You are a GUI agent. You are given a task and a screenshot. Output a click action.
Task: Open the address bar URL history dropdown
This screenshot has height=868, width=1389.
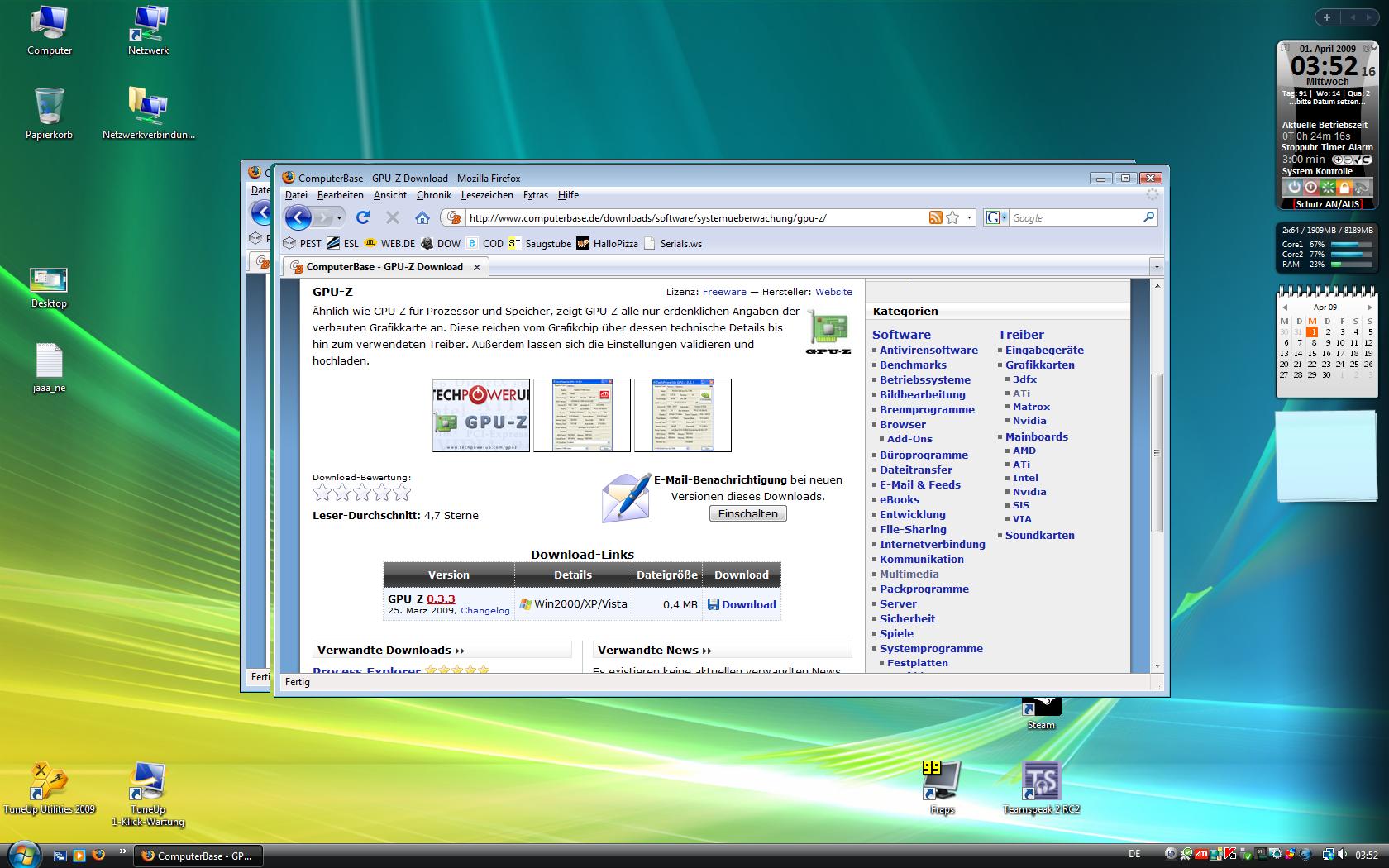click(x=970, y=217)
